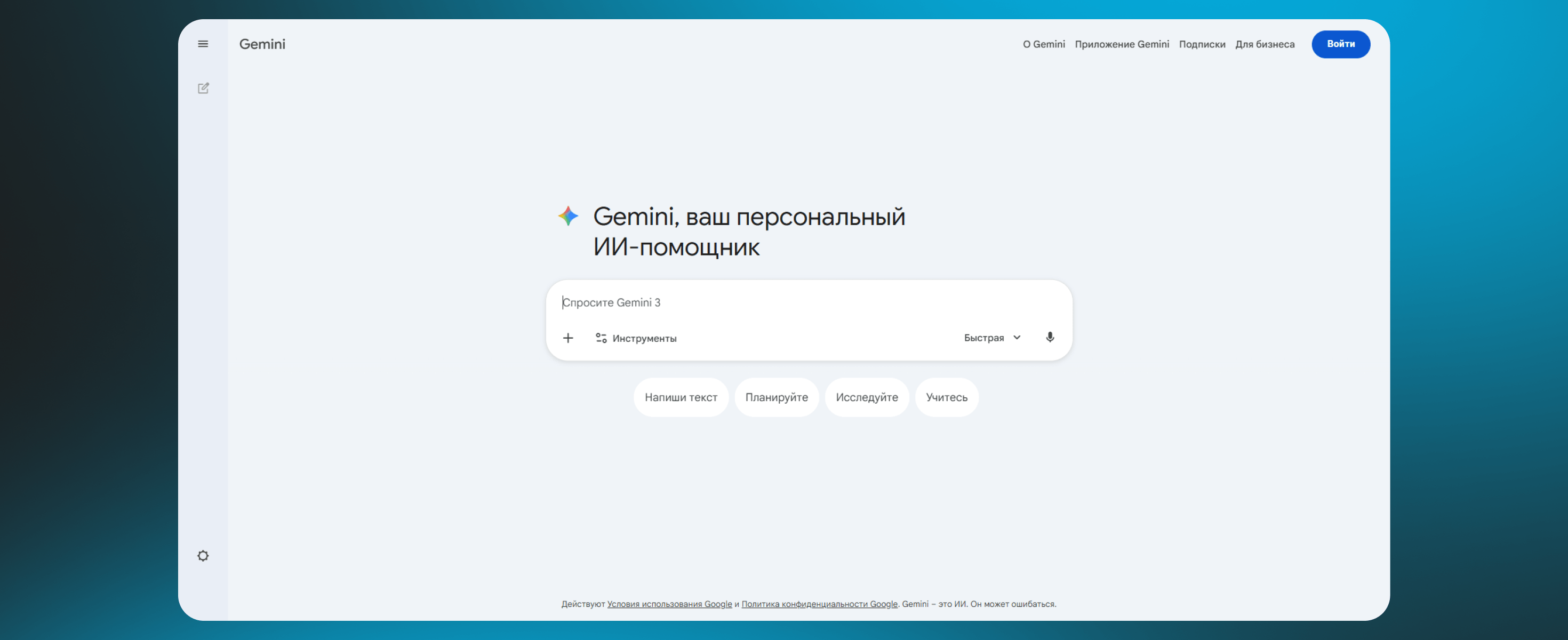The width and height of the screenshot is (1568, 640).
Task: Click the Gemini wordmark in header
Action: [x=262, y=44]
